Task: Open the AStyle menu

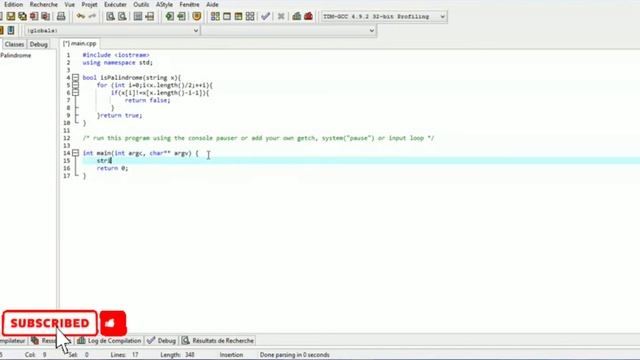Action: click(x=164, y=4)
